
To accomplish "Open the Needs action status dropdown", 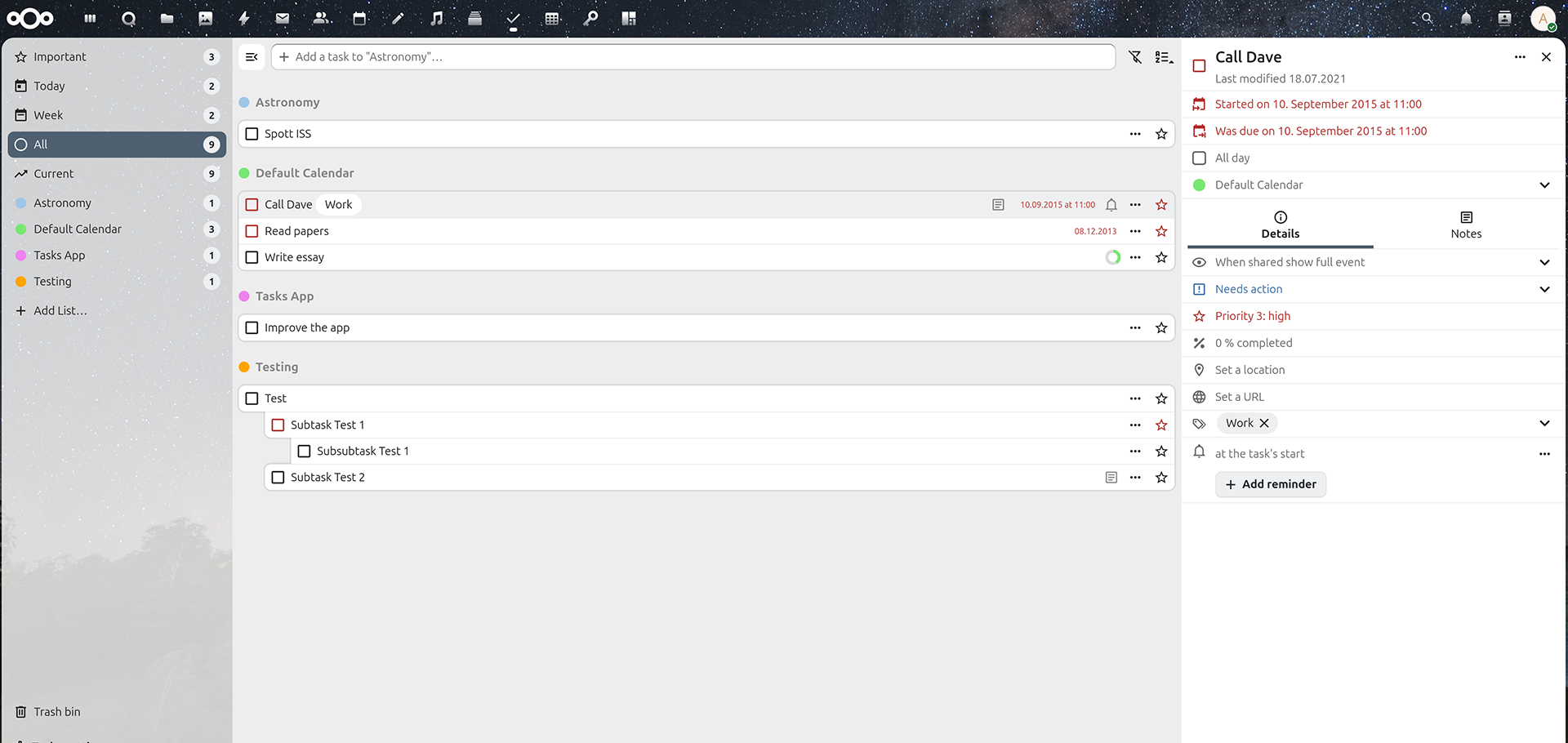I will (1544, 289).
